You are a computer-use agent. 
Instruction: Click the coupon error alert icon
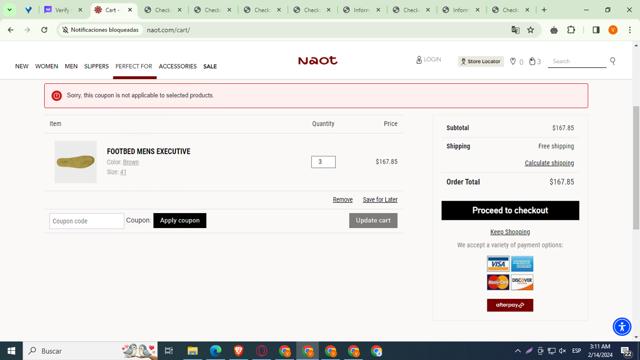(x=57, y=96)
